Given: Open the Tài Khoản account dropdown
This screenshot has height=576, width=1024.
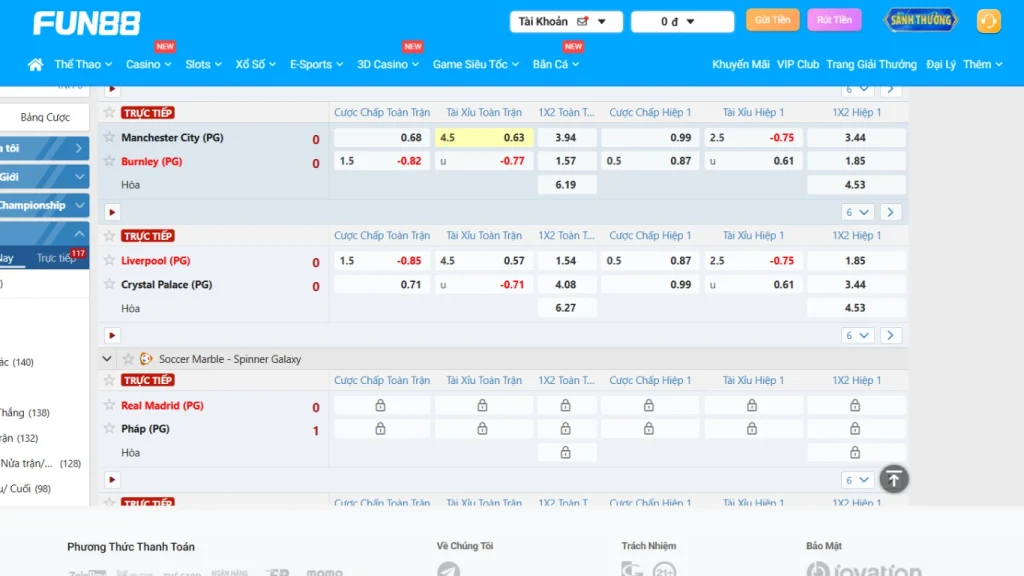Looking at the screenshot, I should pyautogui.click(x=565, y=22).
